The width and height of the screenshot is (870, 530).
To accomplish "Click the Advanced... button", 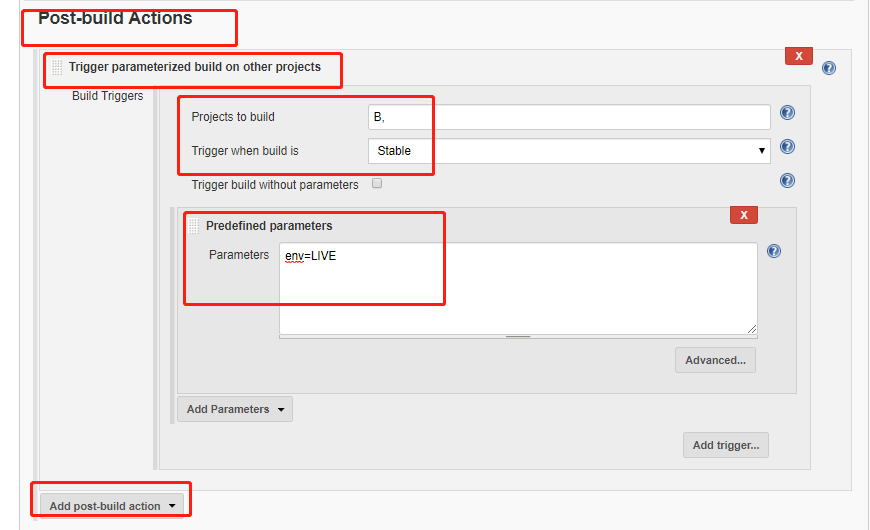I will (715, 360).
